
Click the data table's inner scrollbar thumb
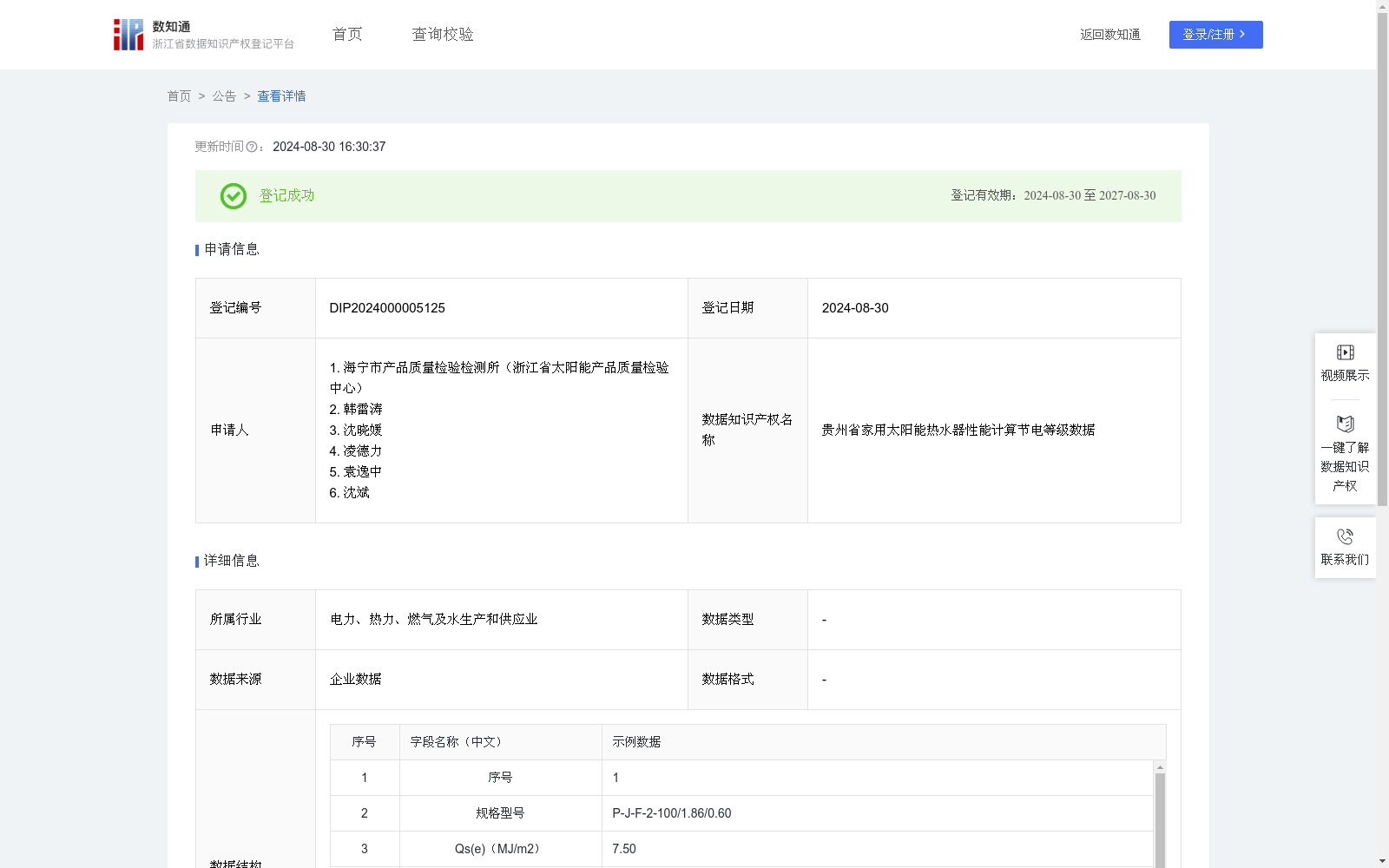click(1160, 820)
